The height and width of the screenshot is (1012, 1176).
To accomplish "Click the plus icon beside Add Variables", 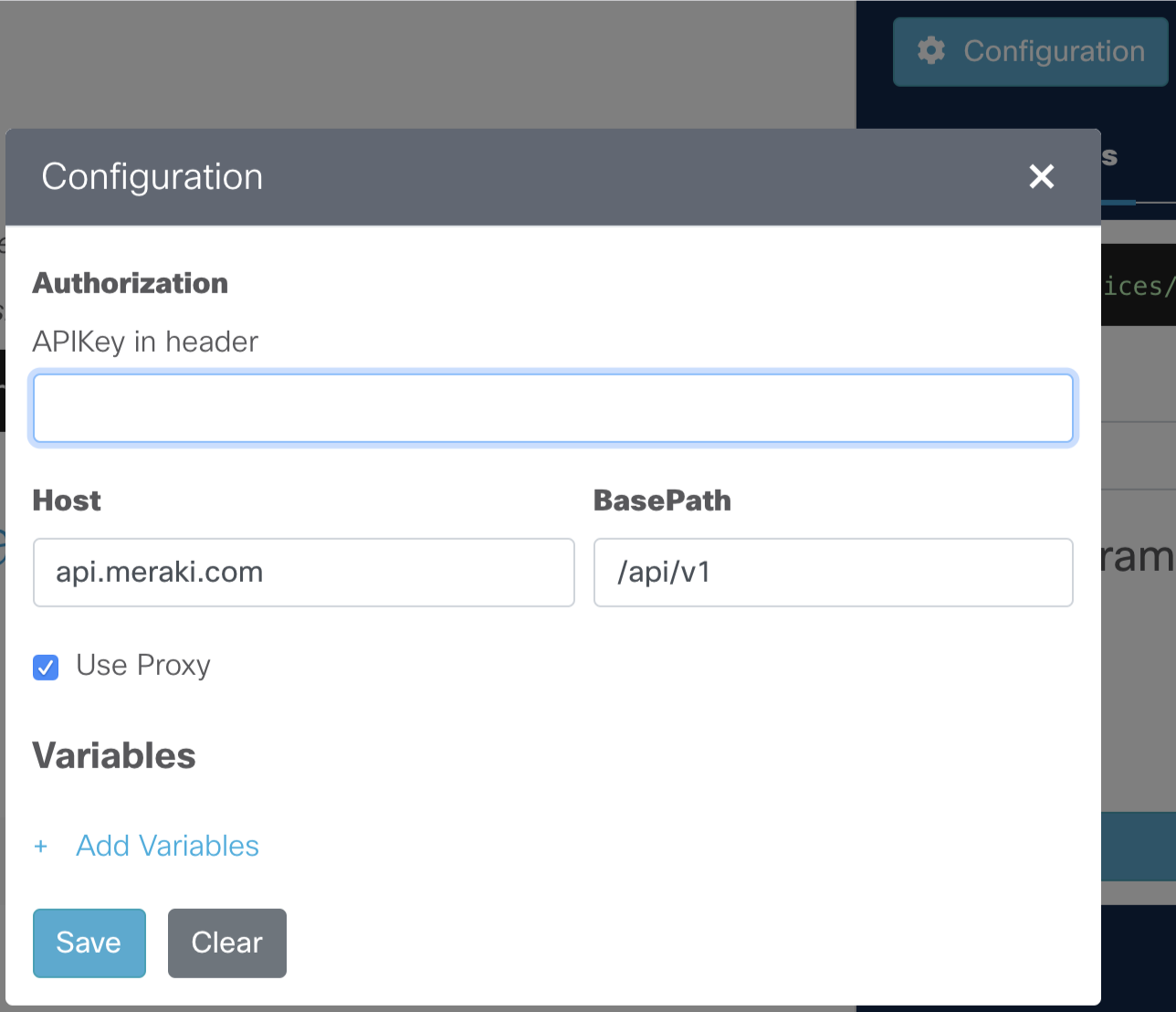I will pos(40,847).
